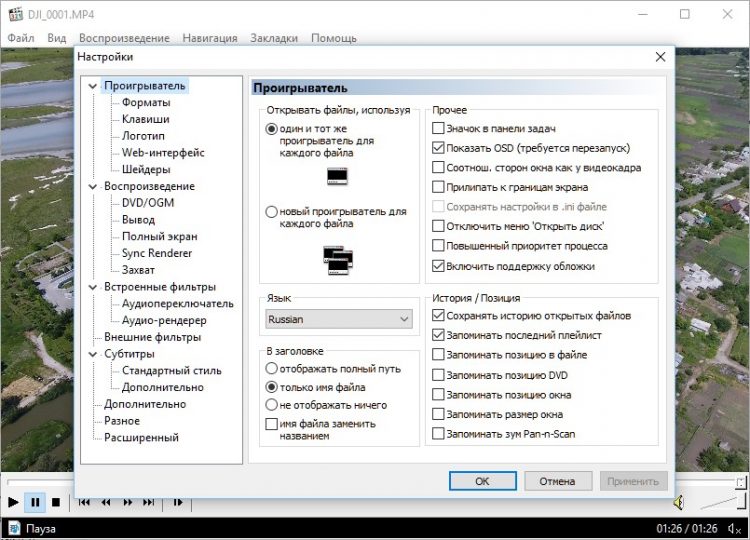Viewport: 750px width, 540px height.
Task: Collapse the Воспроизведение tree node
Action: pyautogui.click(x=93, y=186)
